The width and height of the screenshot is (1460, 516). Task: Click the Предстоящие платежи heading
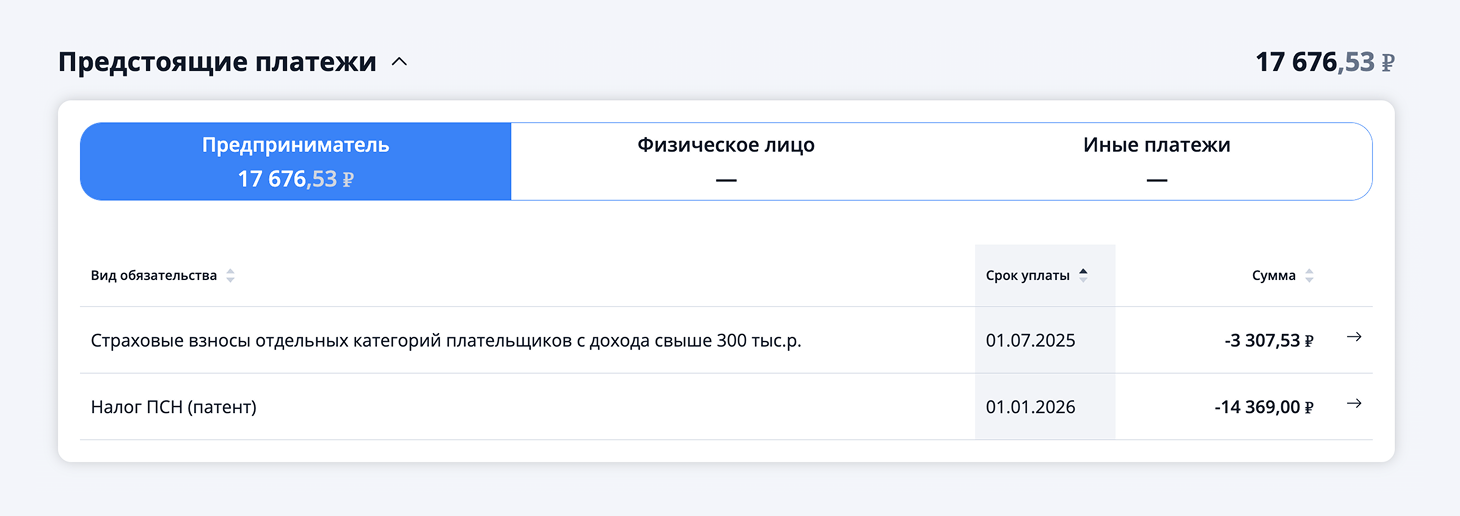click(x=217, y=62)
